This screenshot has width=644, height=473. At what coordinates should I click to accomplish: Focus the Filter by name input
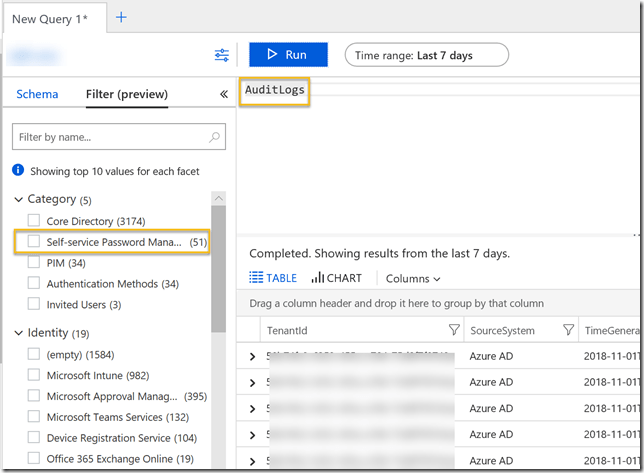pyautogui.click(x=110, y=137)
